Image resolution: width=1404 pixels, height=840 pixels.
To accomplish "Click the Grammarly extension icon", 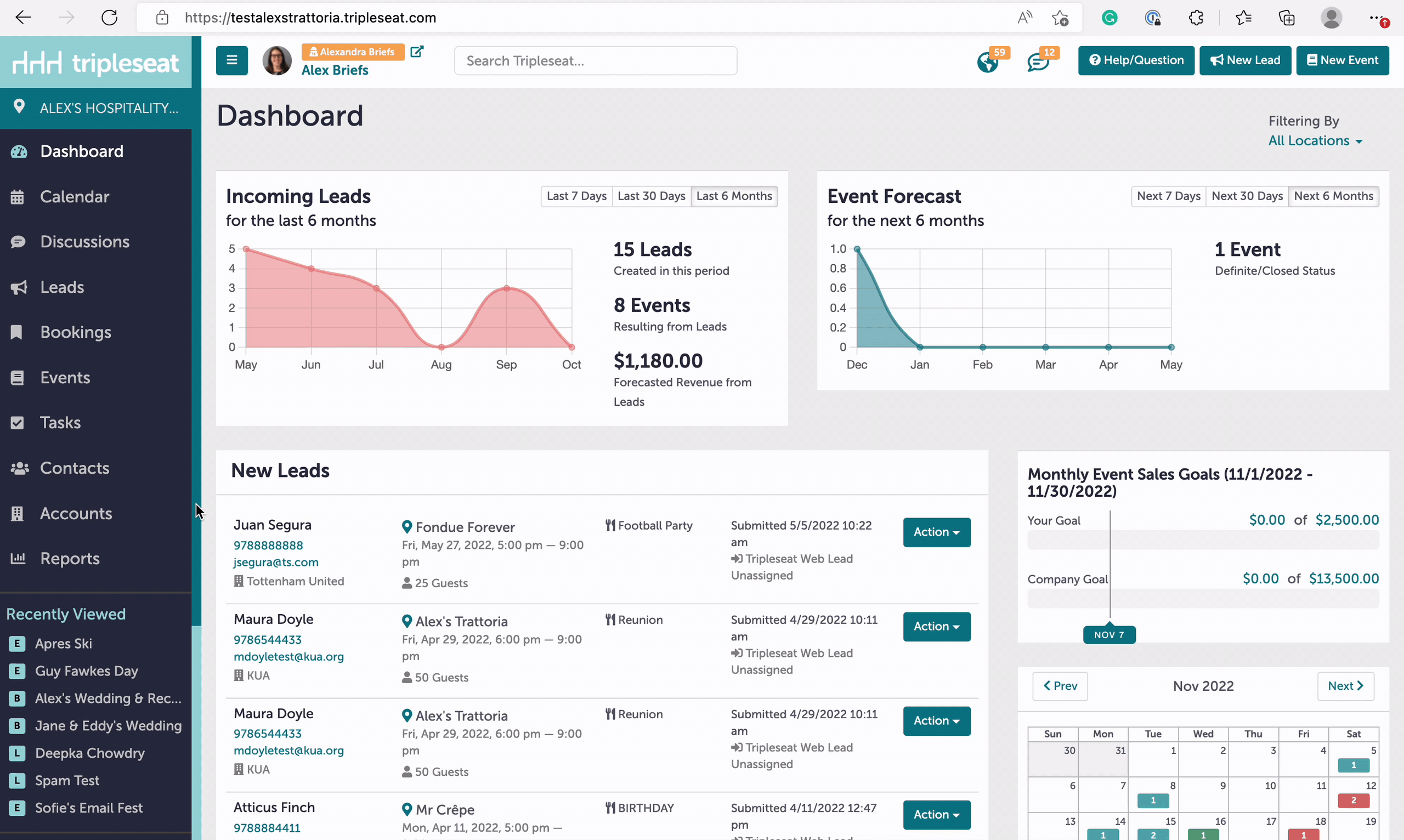I will click(1109, 18).
